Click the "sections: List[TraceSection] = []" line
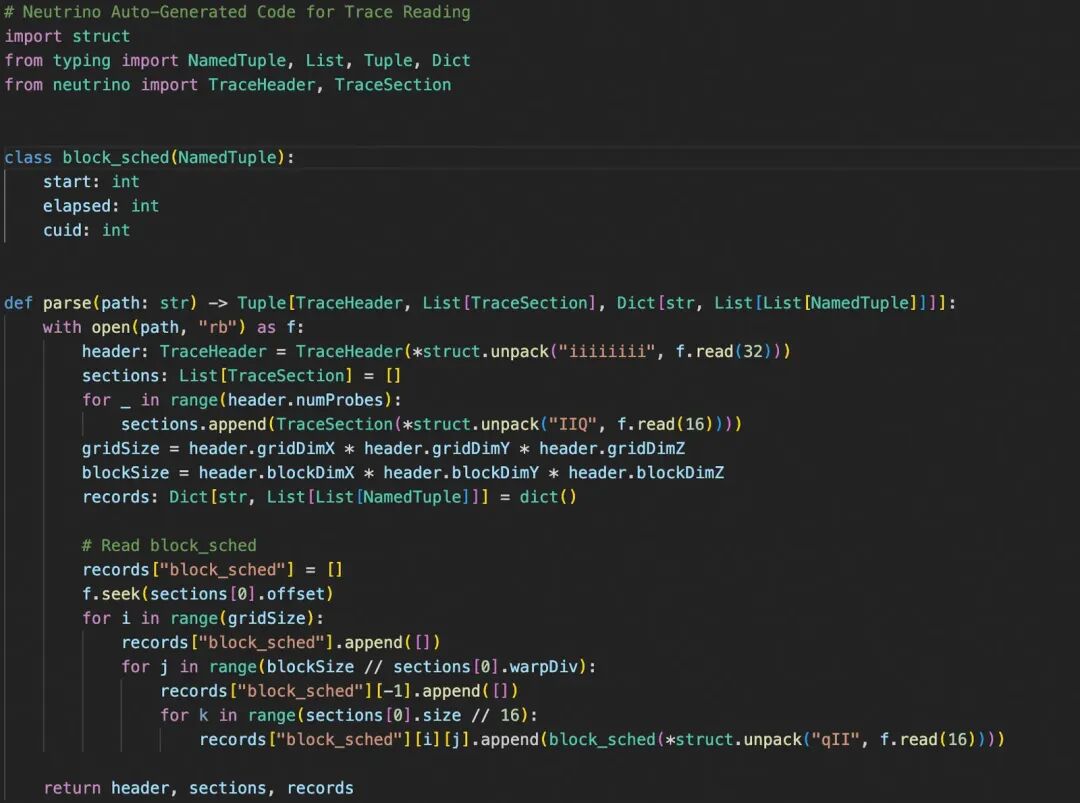 click(241, 376)
